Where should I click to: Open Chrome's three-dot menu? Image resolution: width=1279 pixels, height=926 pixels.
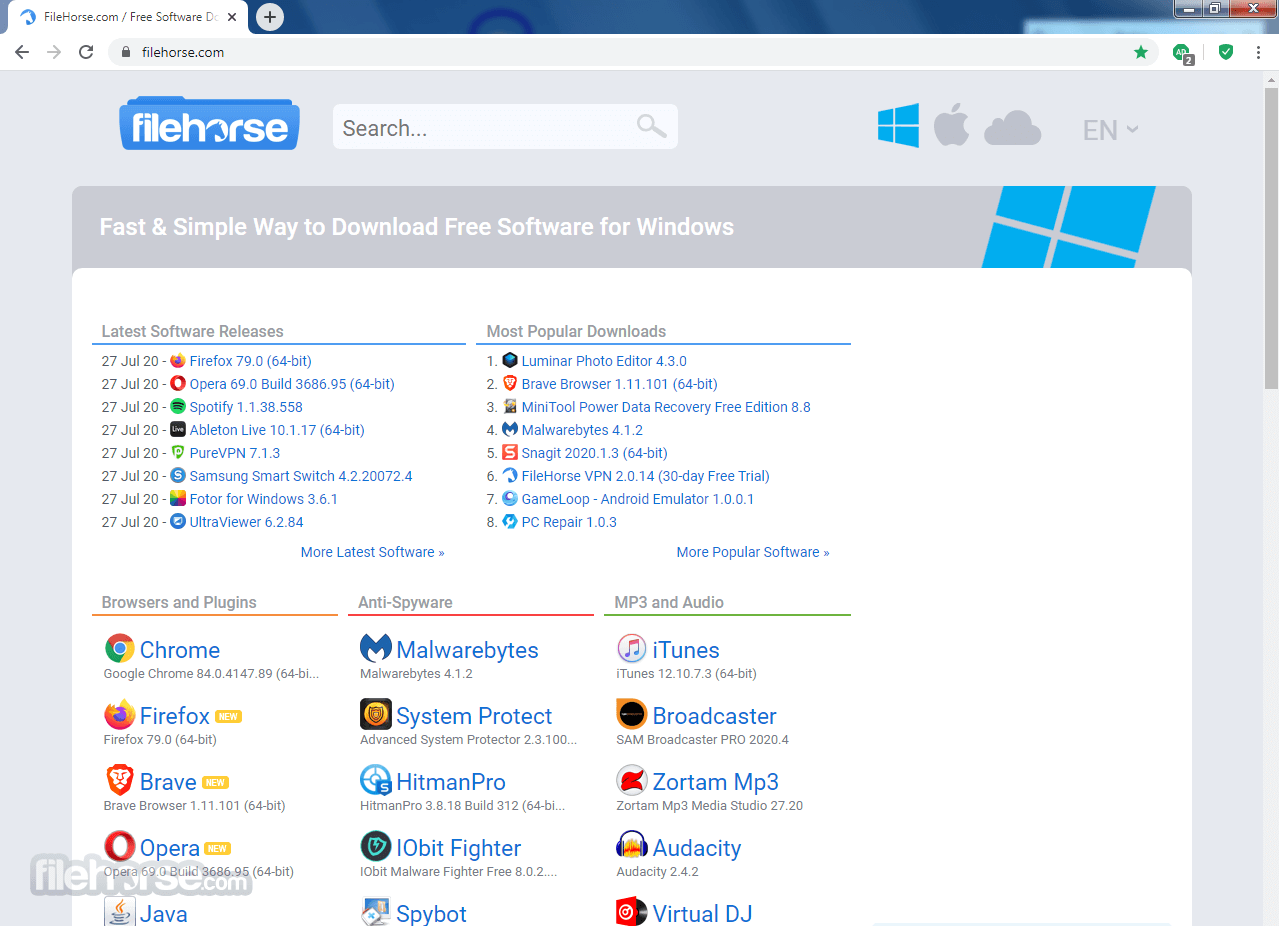click(x=1258, y=52)
